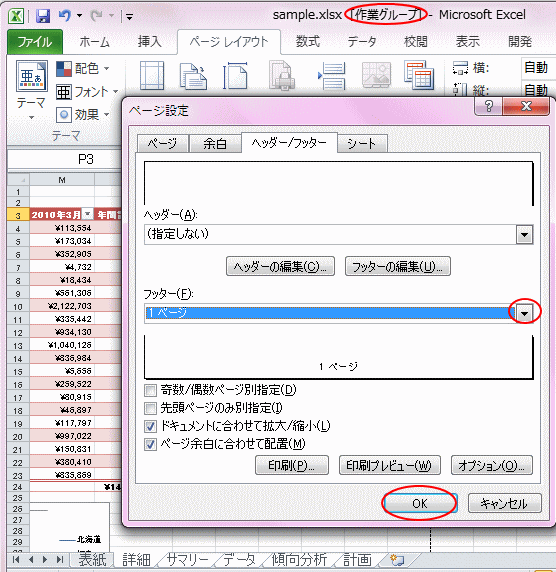
Task: Open the テーマ themes gallery button
Action: pyautogui.click(x=31, y=90)
